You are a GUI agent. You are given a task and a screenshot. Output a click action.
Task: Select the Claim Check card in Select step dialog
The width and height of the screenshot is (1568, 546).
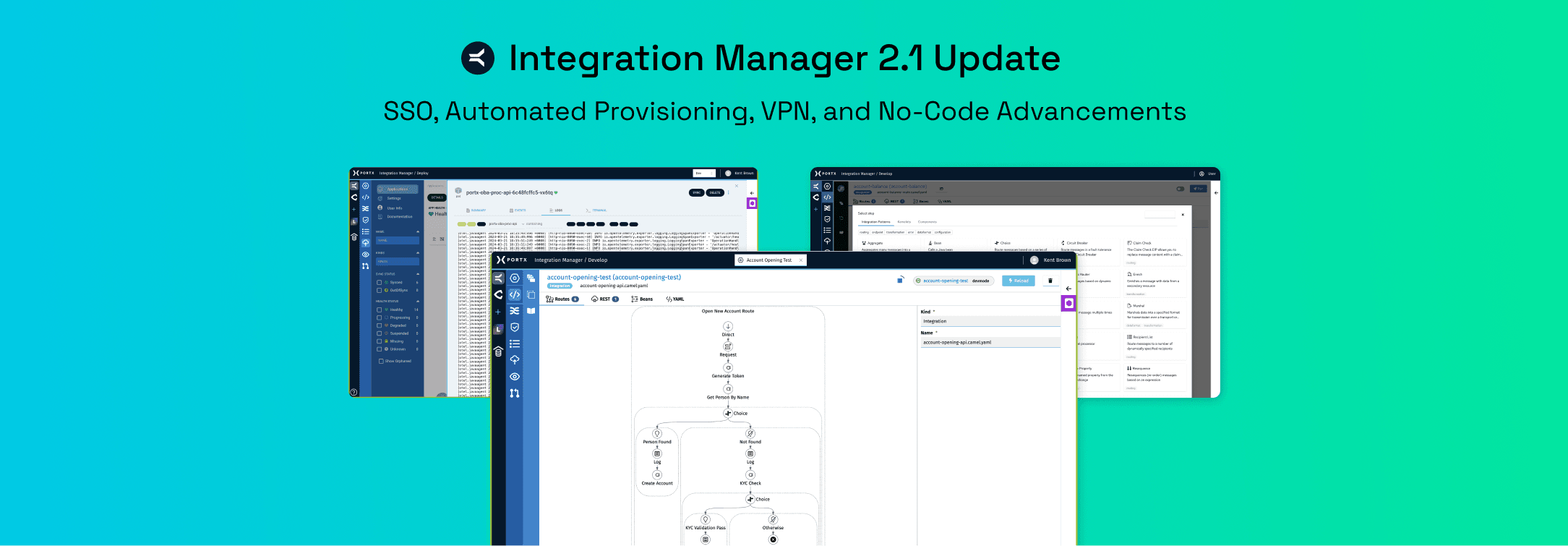tap(1155, 252)
